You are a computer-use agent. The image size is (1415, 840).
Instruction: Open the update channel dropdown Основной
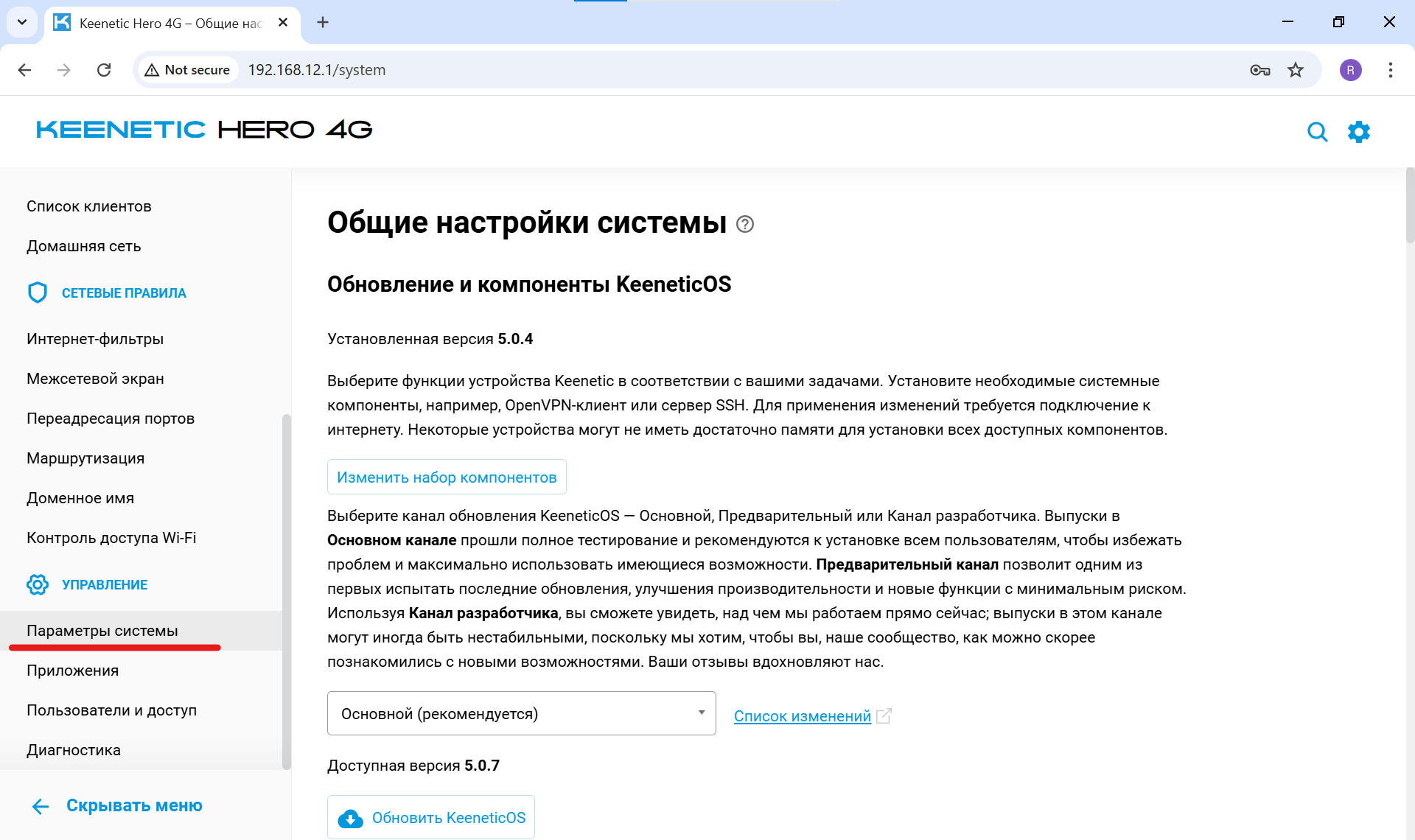(521, 713)
